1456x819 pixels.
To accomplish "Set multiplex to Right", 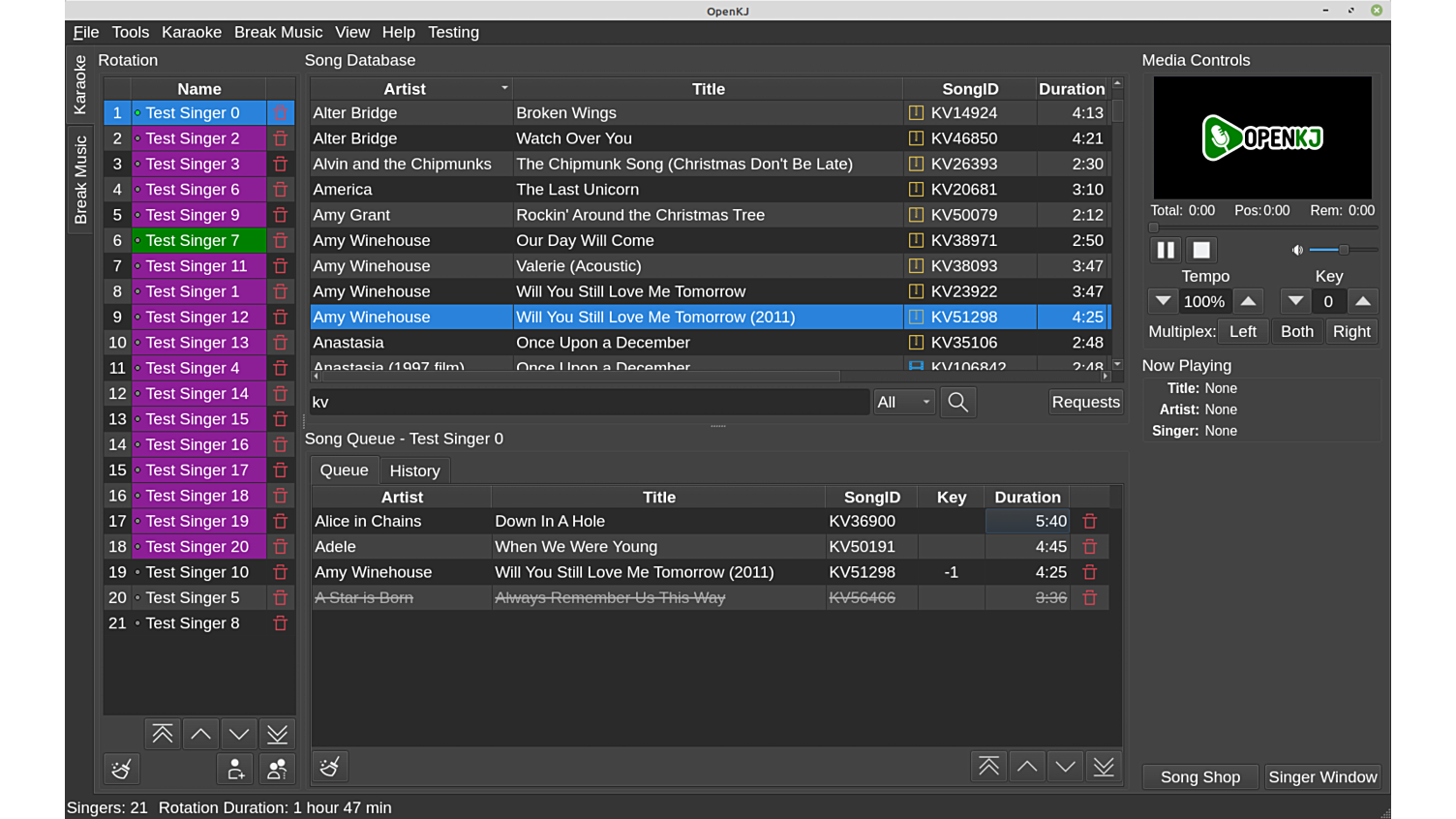I will [1351, 331].
